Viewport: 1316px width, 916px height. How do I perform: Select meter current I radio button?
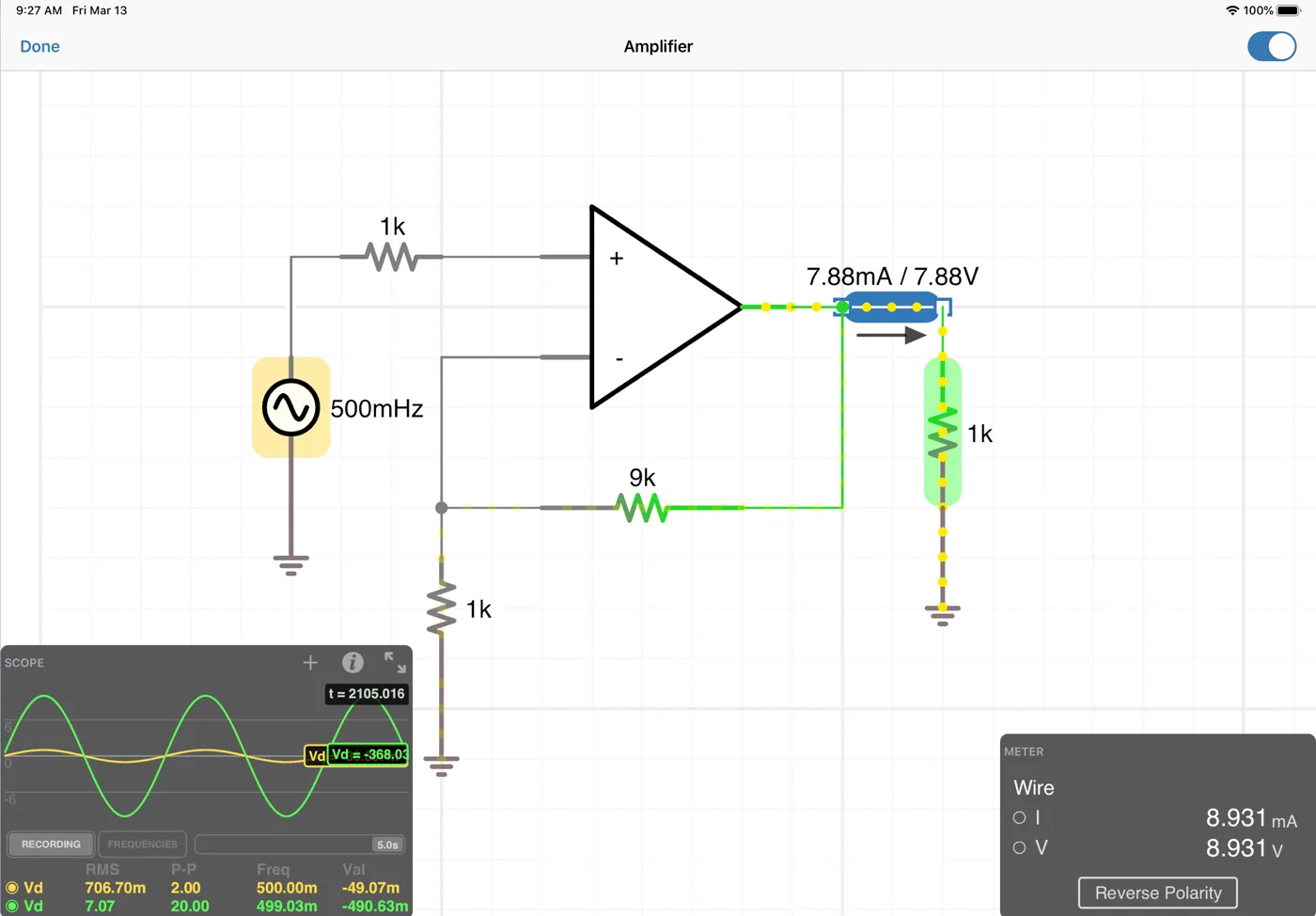point(1019,818)
